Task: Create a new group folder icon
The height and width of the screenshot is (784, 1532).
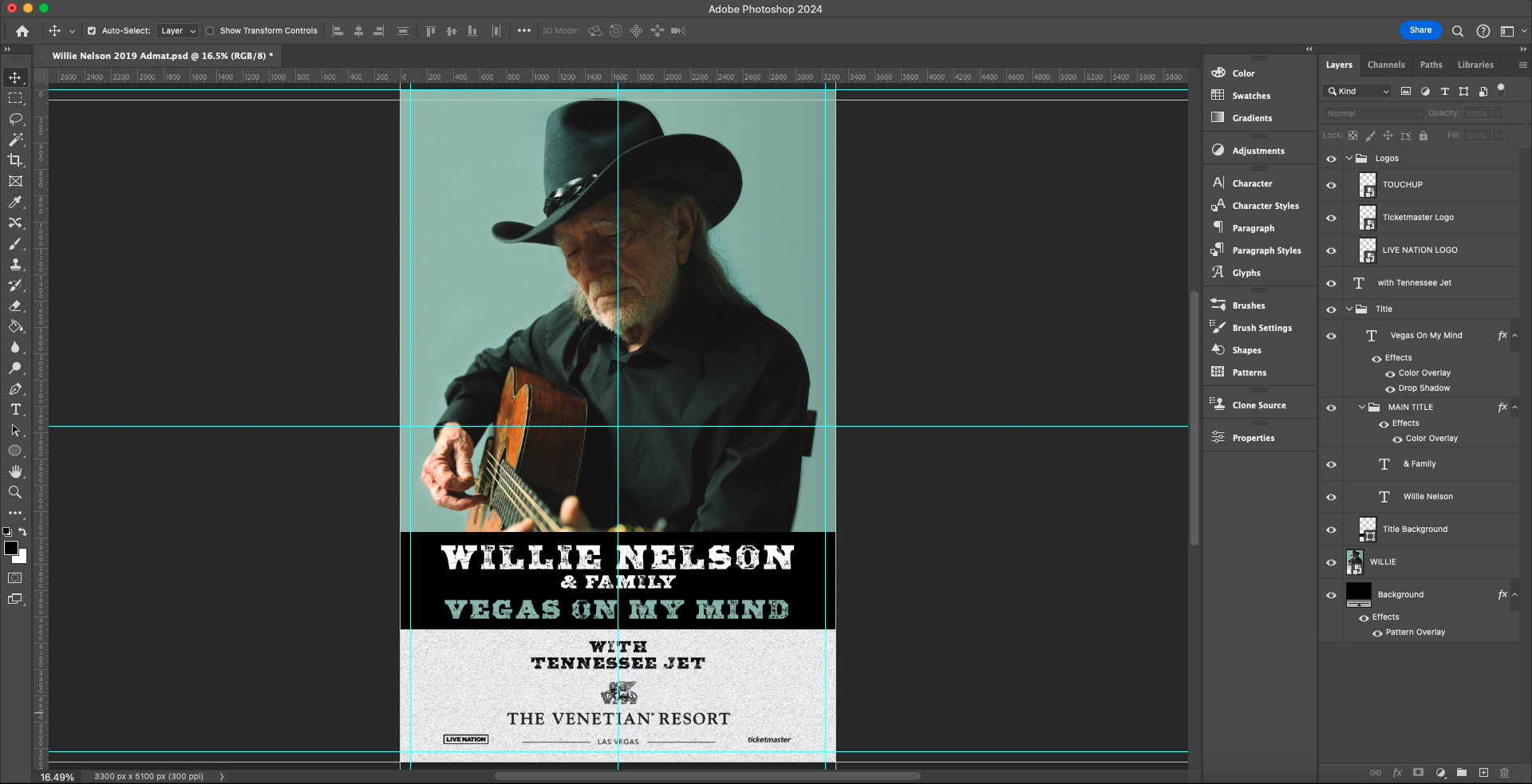Action: click(x=1462, y=772)
